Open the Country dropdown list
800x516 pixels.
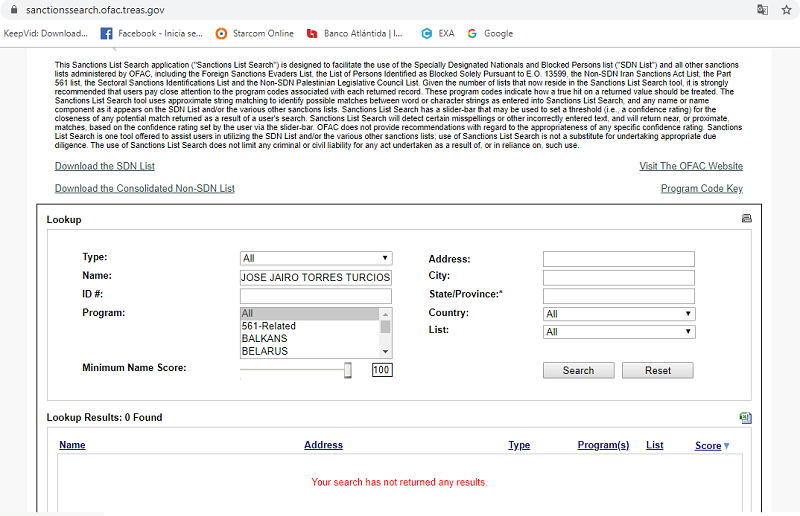(618, 314)
